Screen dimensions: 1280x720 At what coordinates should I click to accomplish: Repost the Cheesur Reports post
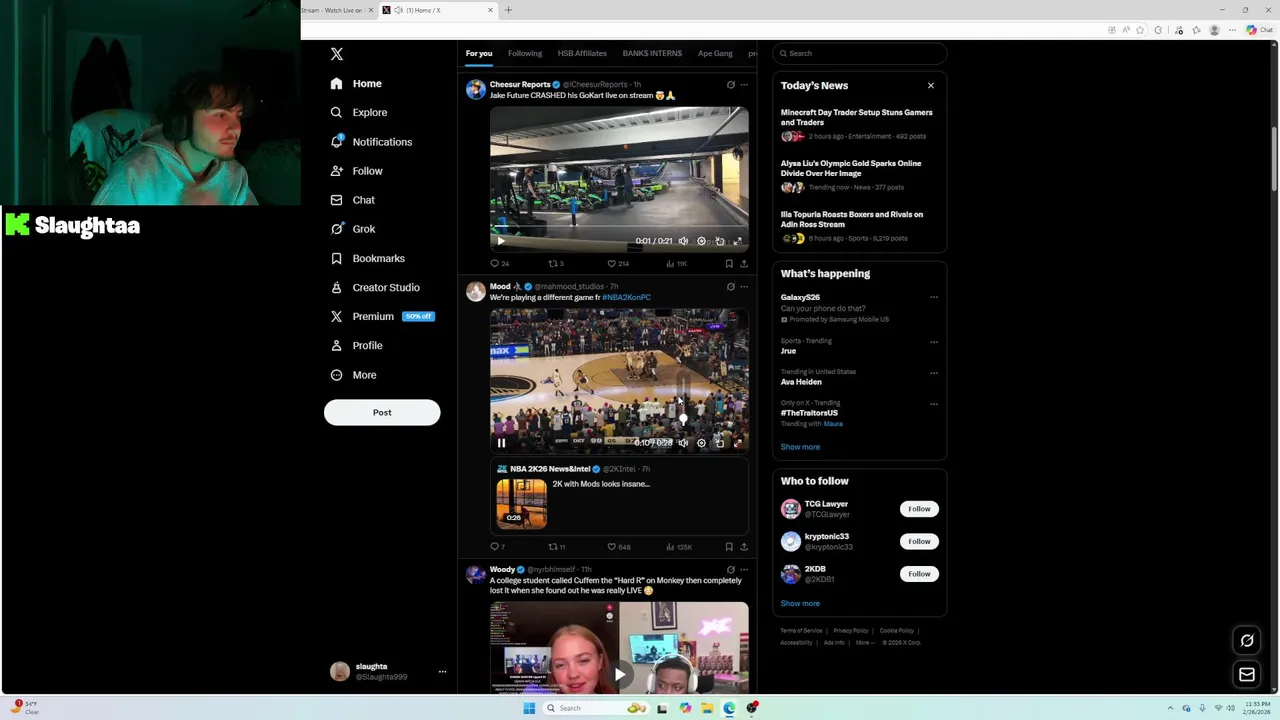[556, 264]
